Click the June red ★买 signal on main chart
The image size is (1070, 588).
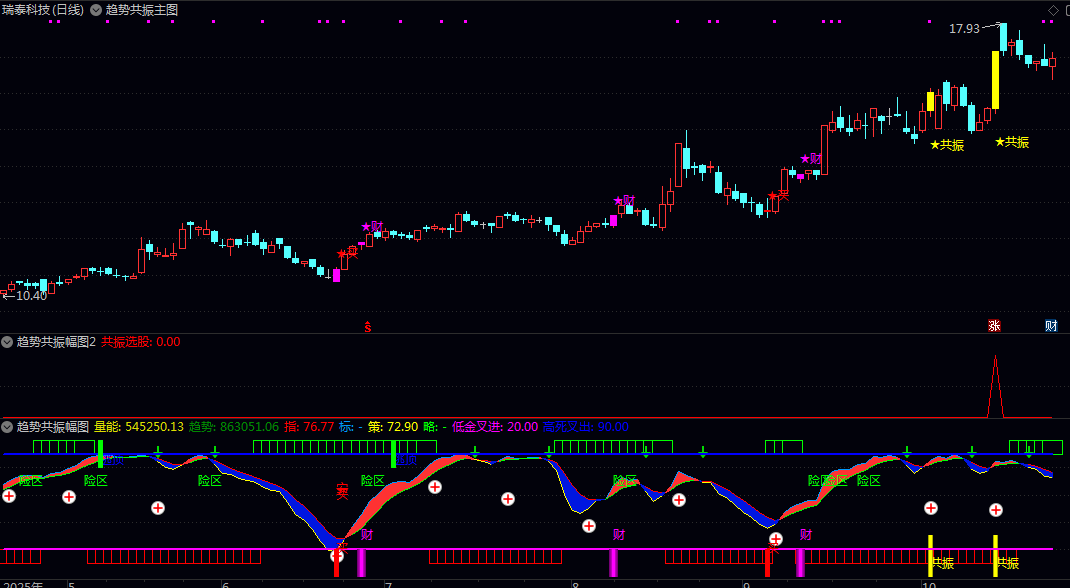click(x=347, y=253)
